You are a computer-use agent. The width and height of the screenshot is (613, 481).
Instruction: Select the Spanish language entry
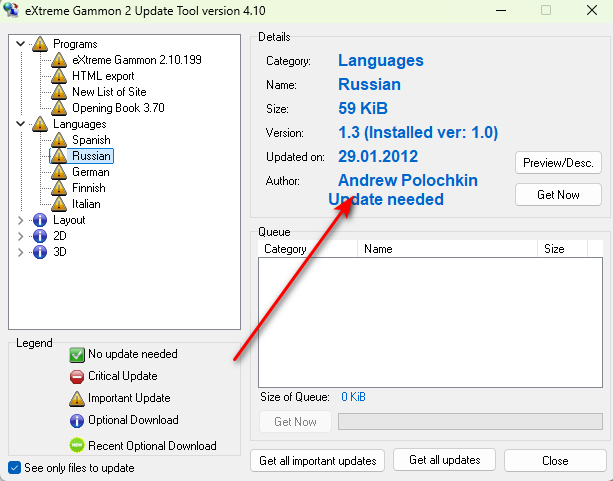point(91,140)
